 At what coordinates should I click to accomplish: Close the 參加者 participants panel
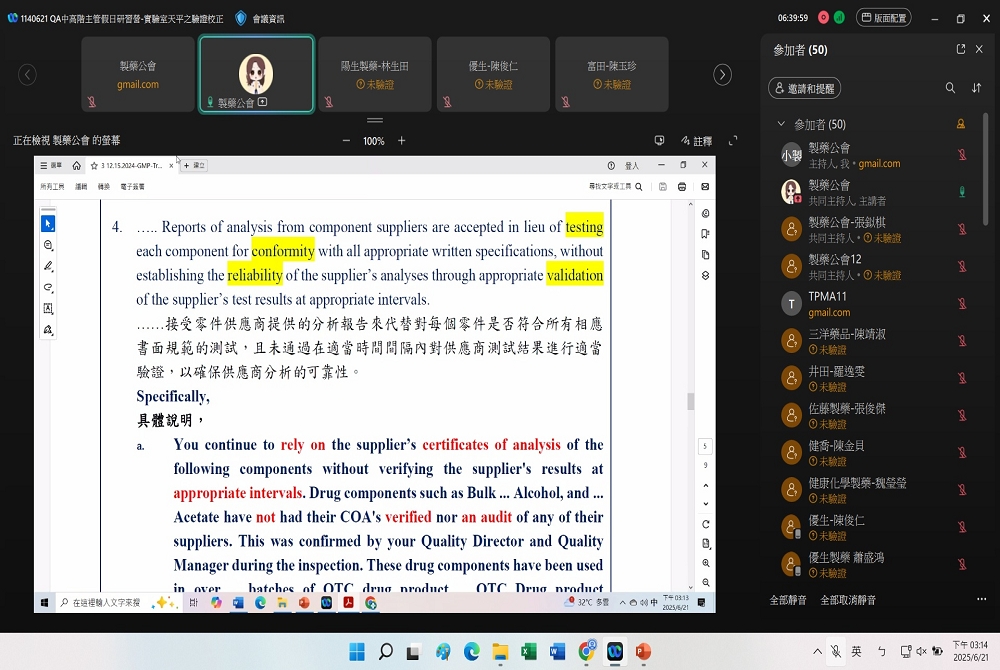tap(980, 49)
